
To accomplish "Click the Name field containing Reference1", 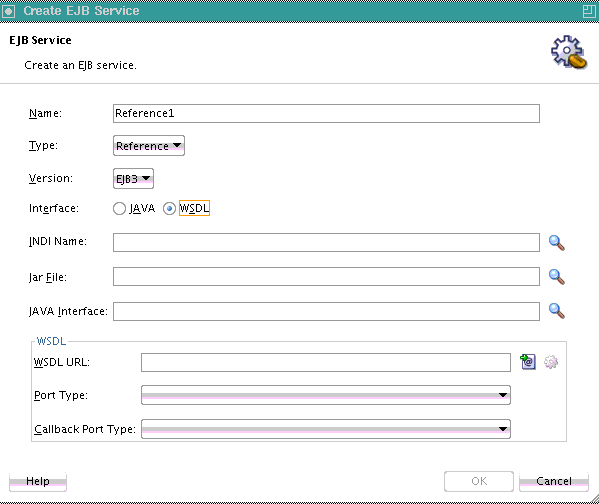I will [x=326, y=113].
